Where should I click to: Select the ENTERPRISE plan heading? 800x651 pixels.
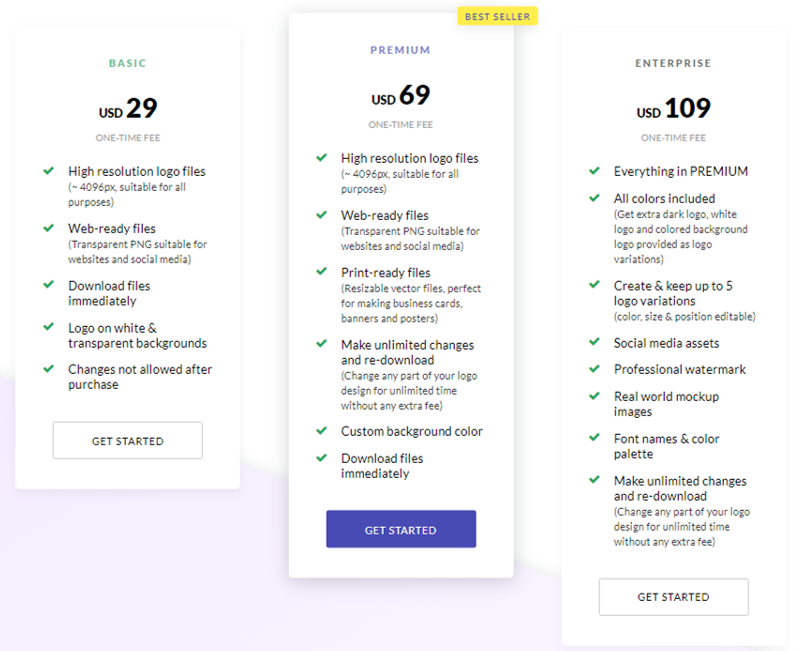pos(673,63)
